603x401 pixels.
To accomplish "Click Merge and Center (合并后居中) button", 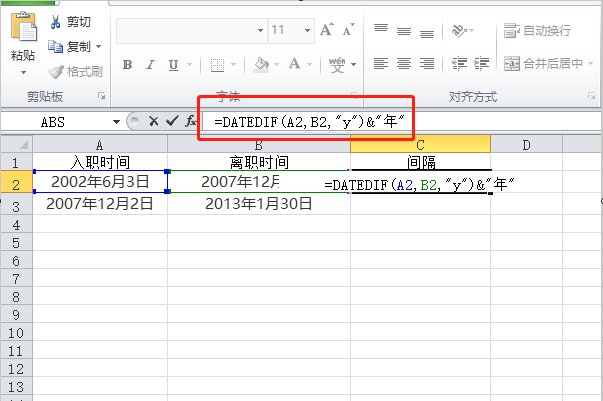I will point(538,64).
